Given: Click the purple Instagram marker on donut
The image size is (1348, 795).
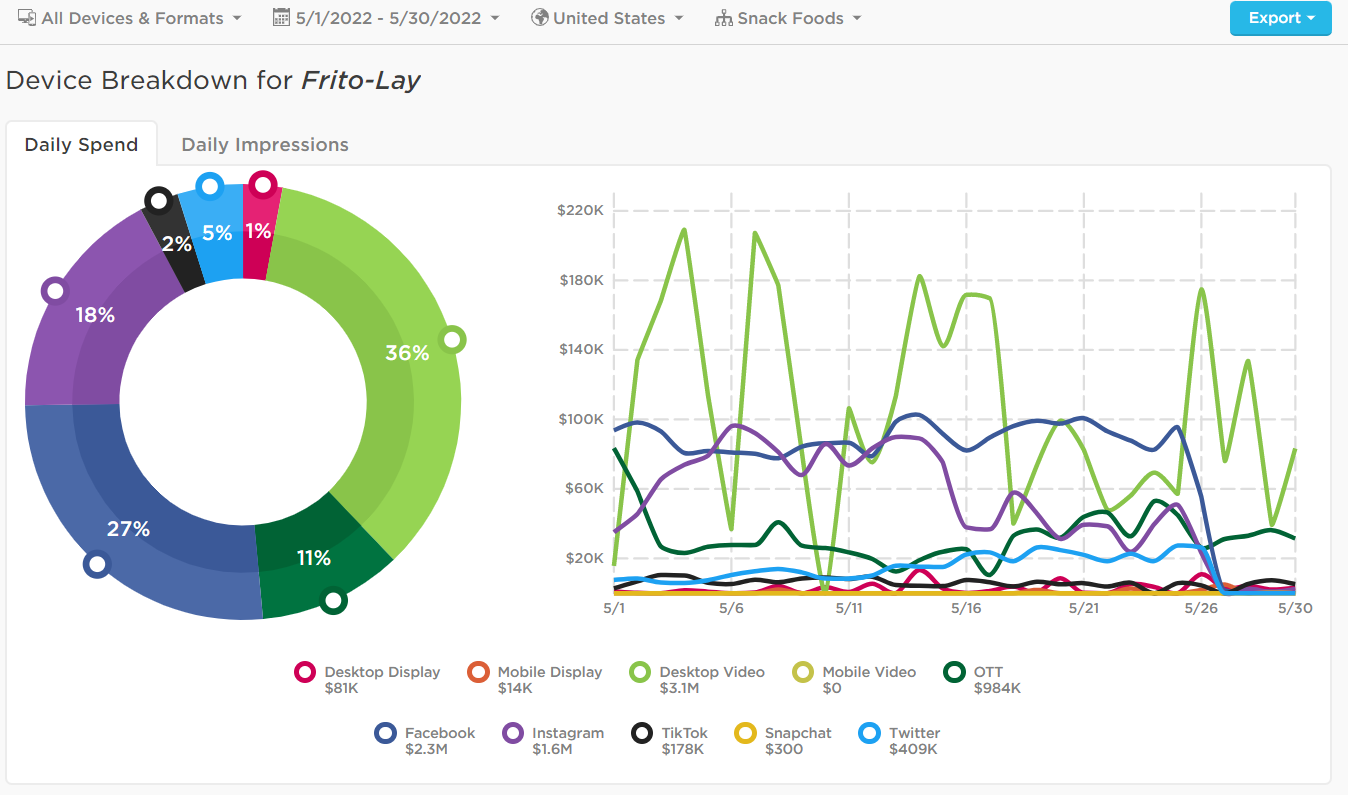Looking at the screenshot, I should pos(55,291).
